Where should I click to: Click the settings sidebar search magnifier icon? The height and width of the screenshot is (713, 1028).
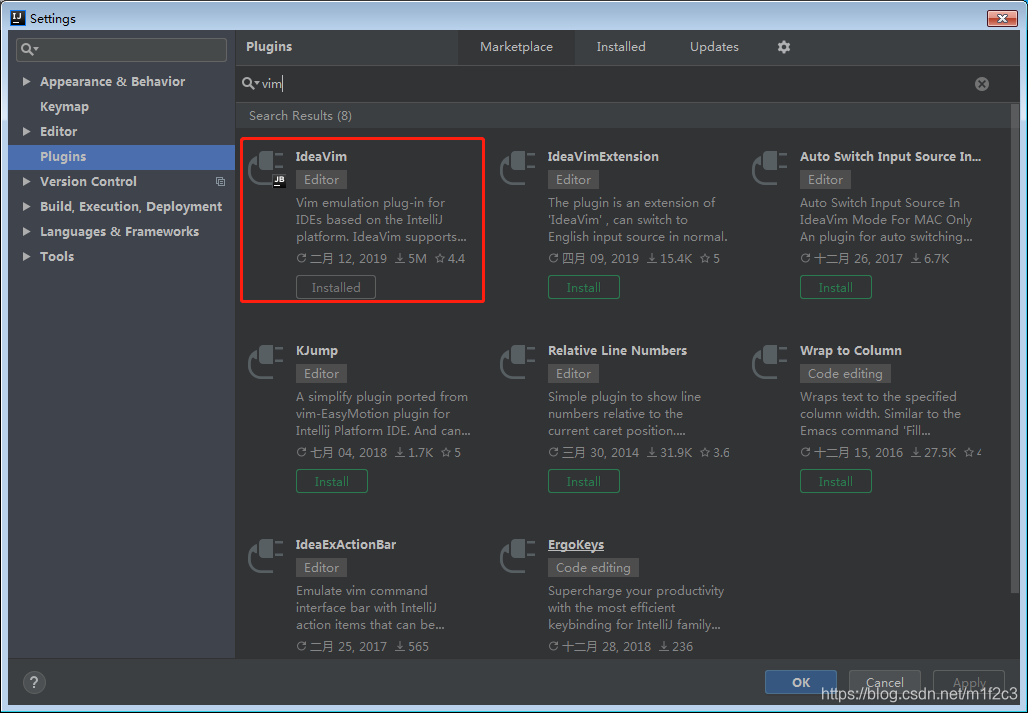pos(30,49)
